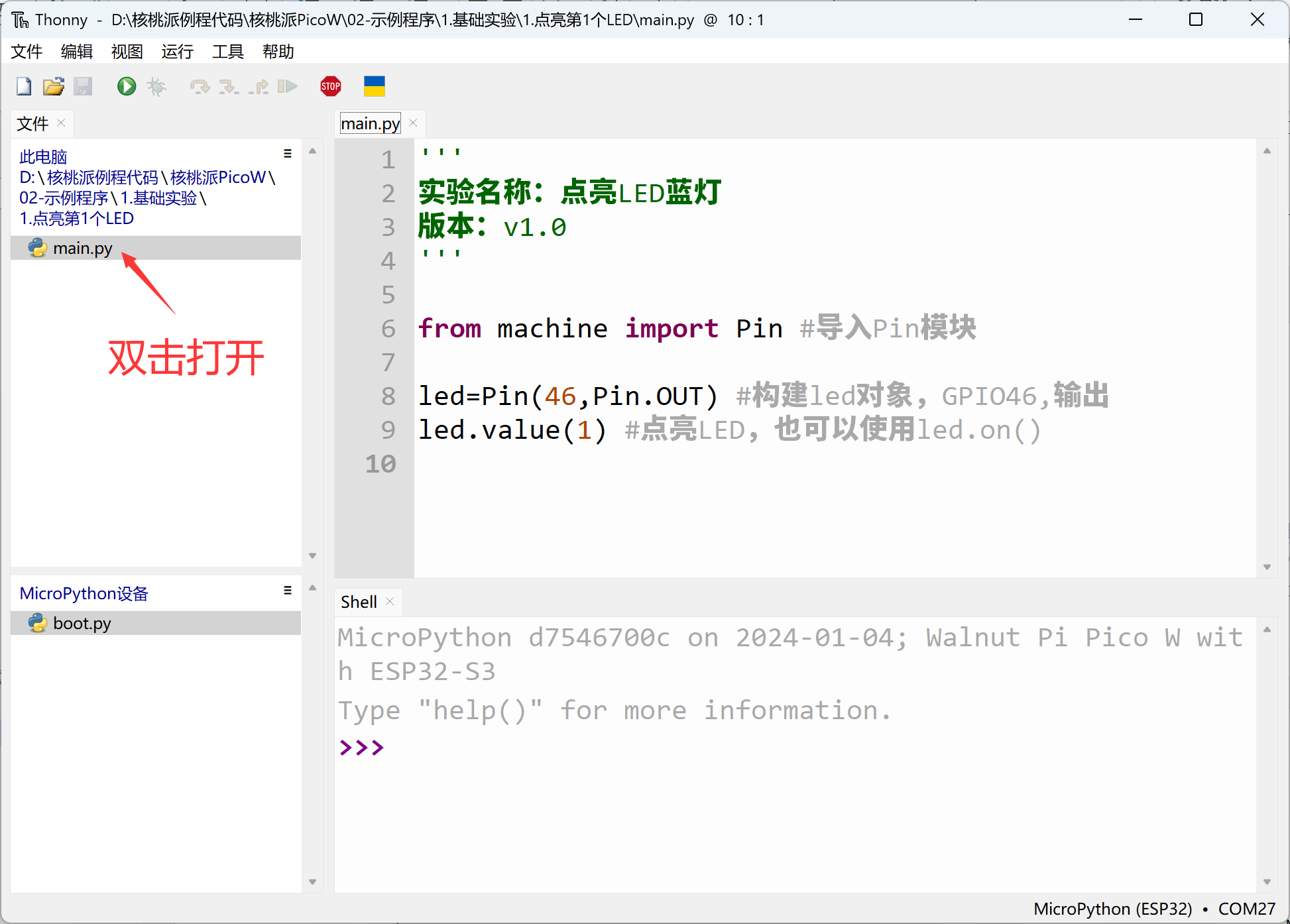Click the Ukraine flag icon
This screenshot has width=1290, height=924.
(375, 86)
